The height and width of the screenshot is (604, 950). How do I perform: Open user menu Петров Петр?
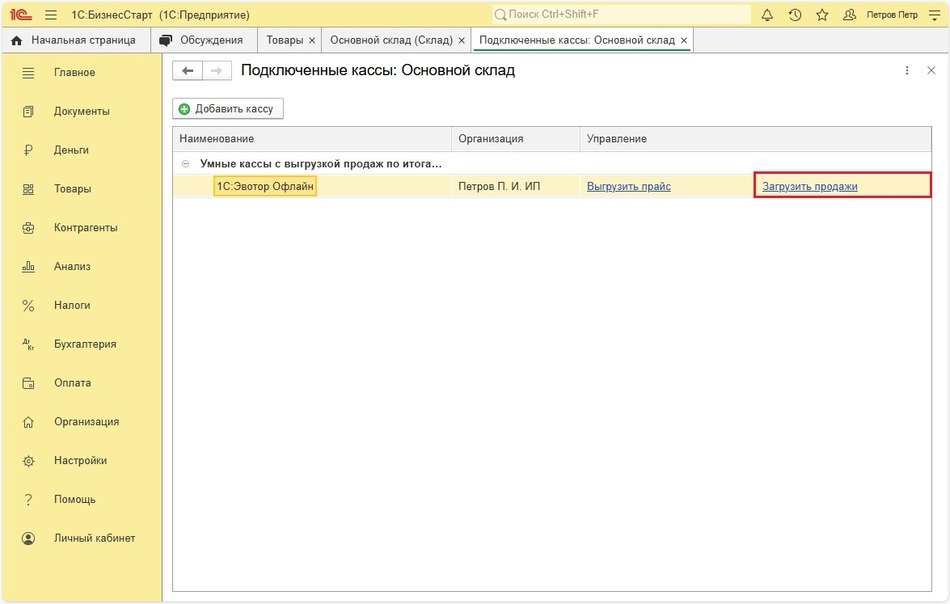[880, 15]
